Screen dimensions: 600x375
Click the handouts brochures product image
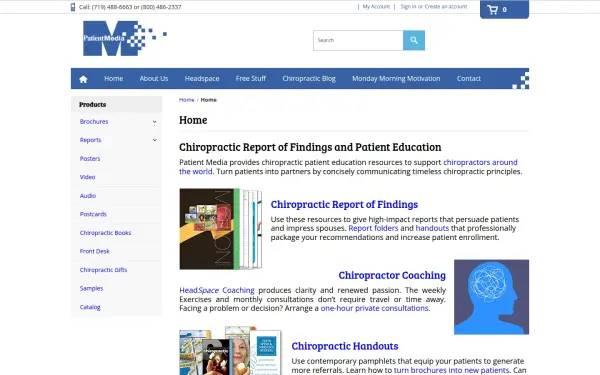[x=230, y=351]
